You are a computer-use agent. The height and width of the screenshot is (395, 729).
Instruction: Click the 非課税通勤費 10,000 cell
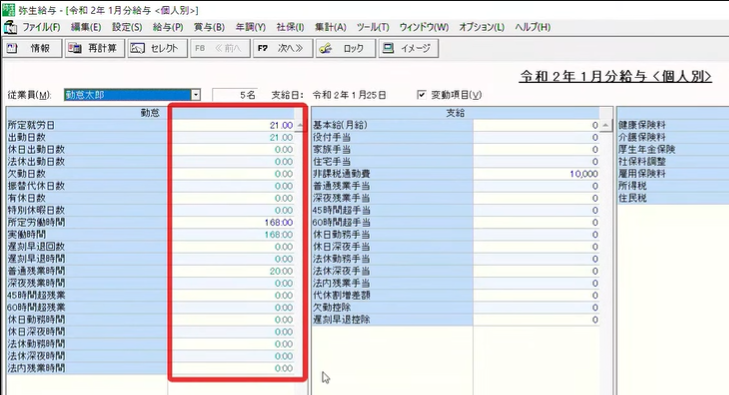coord(537,174)
